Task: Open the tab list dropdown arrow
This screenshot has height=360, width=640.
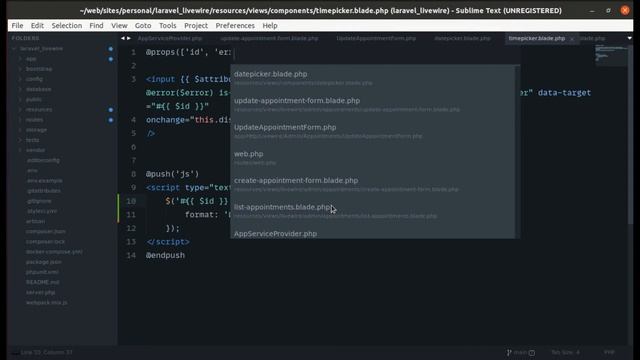Action: click(x=629, y=38)
